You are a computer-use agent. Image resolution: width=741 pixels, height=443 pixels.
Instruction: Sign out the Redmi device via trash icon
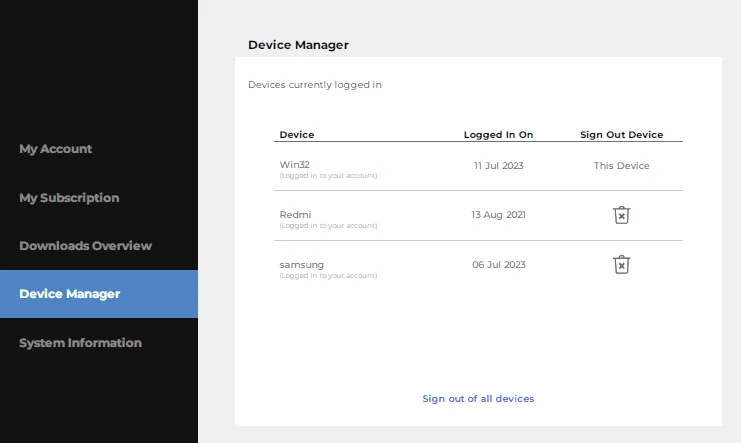coord(621,215)
